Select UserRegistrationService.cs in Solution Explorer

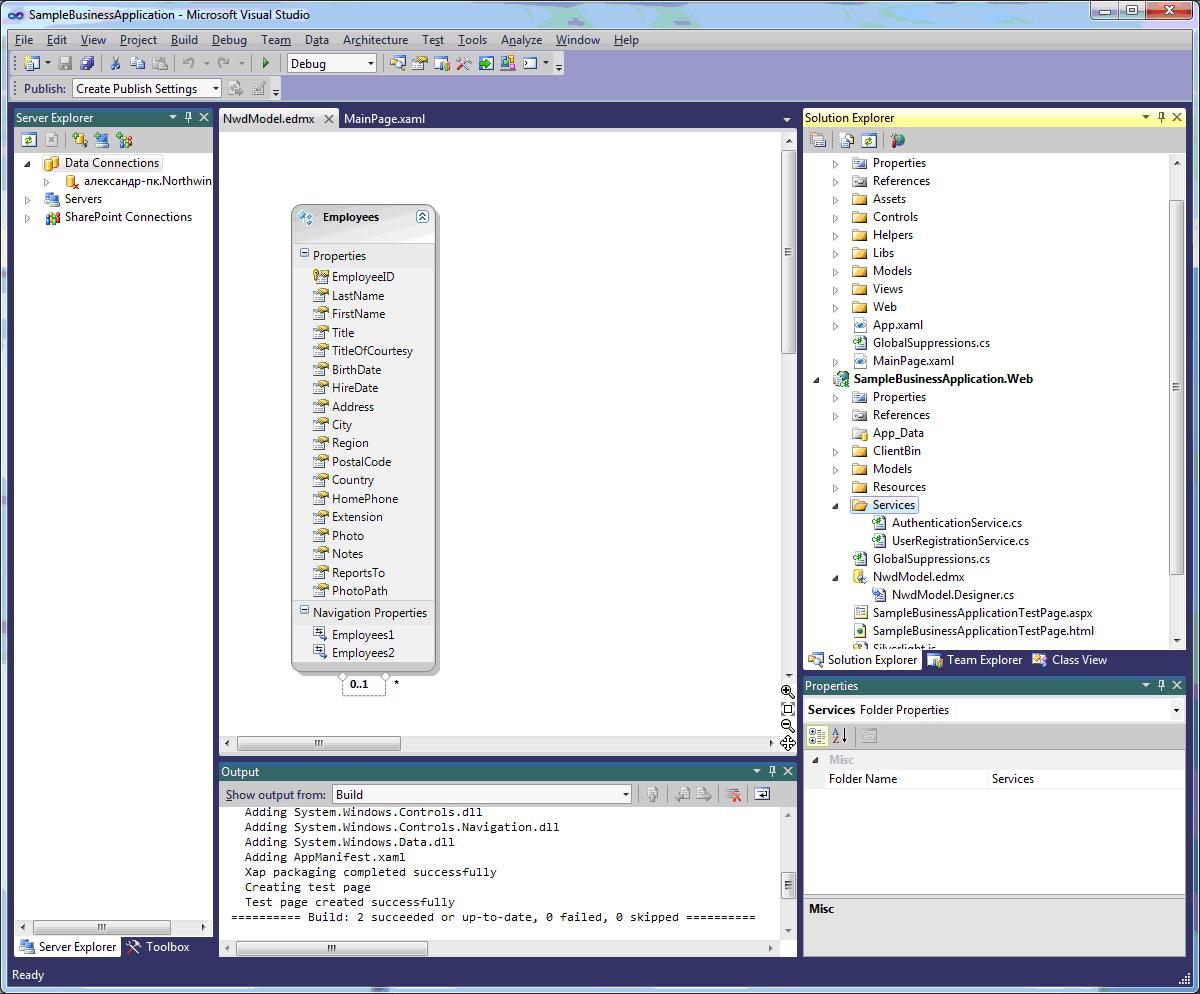[960, 541]
